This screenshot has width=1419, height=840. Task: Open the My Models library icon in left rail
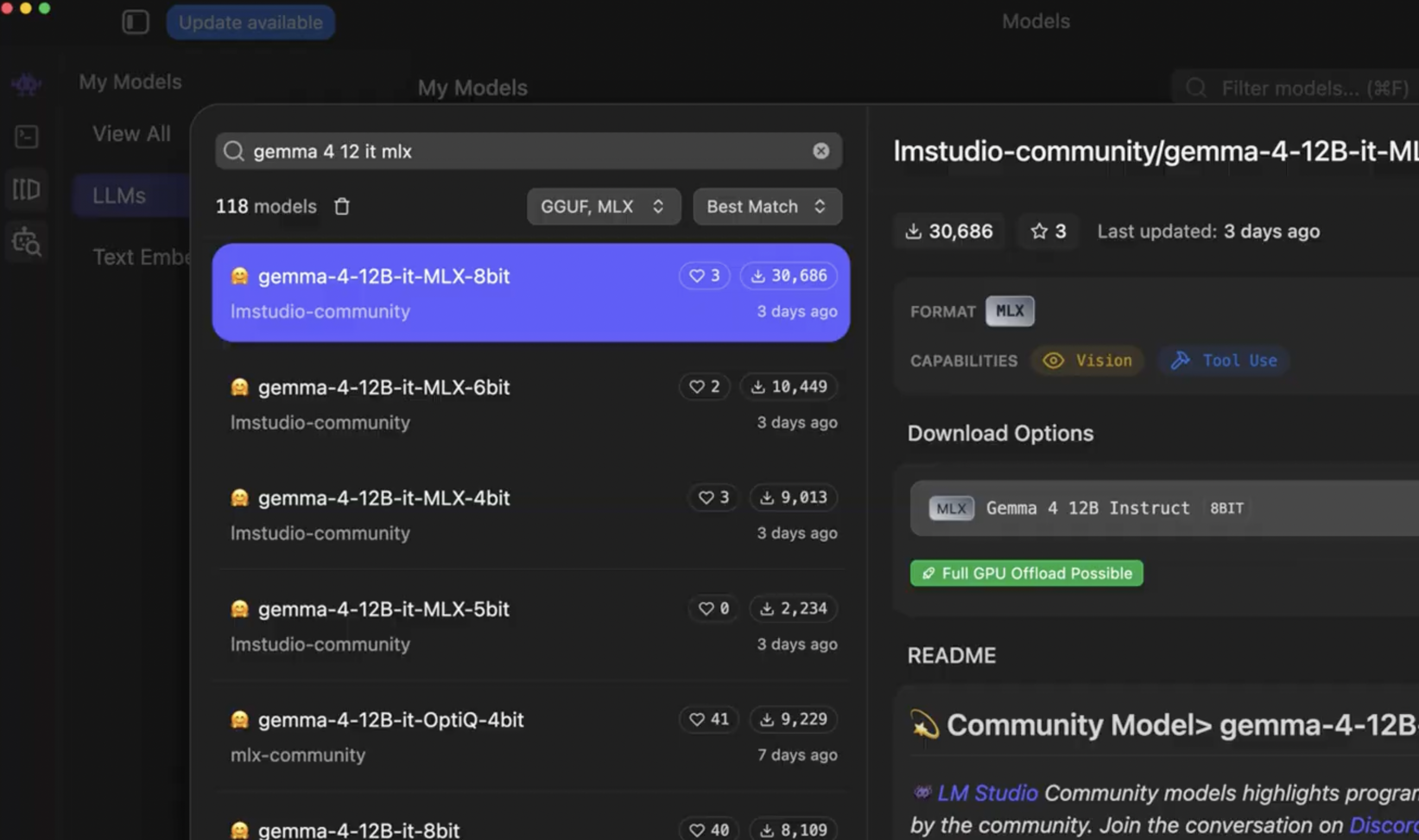tap(26, 189)
